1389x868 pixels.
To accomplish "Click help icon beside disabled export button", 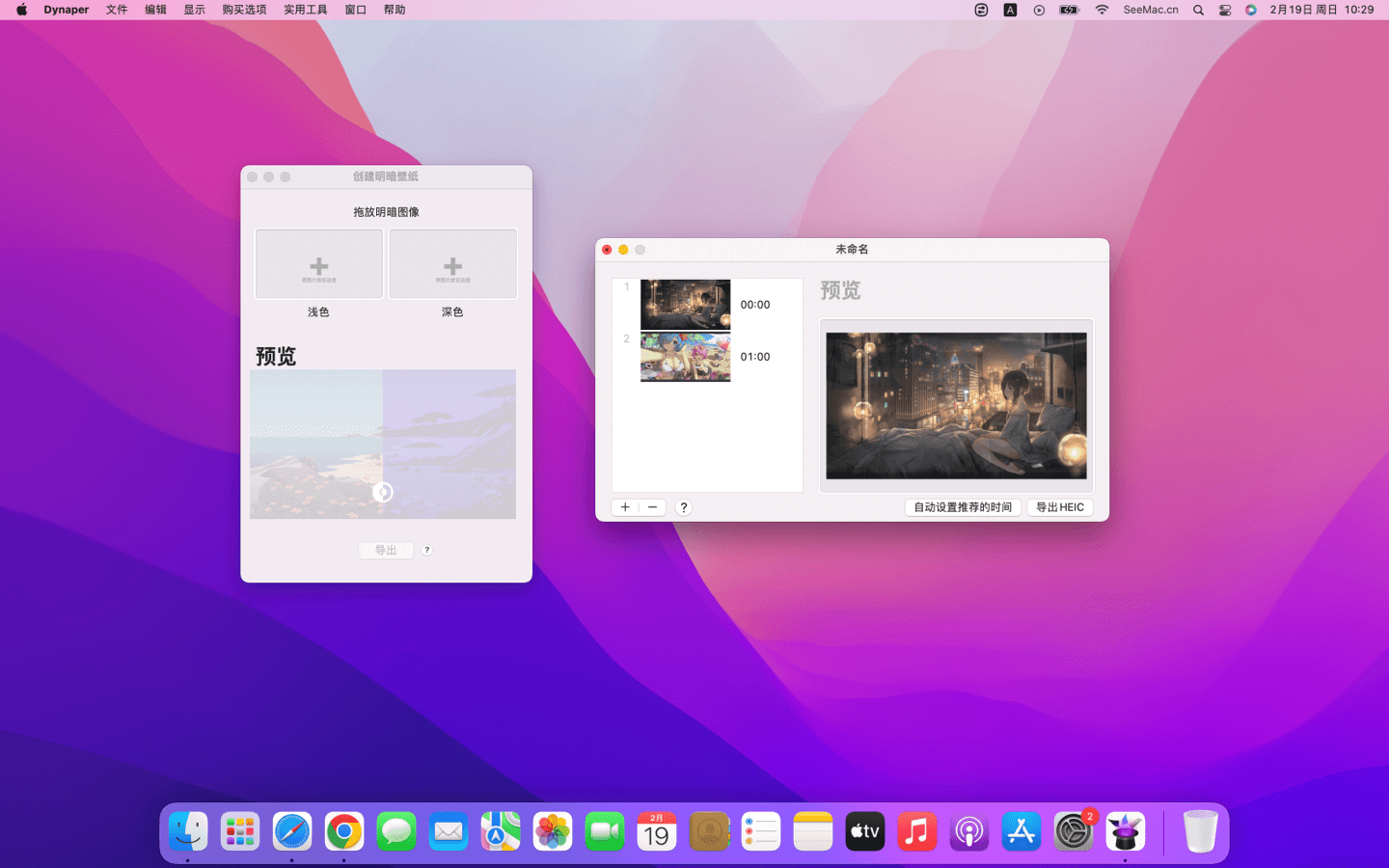I will coord(427,550).
